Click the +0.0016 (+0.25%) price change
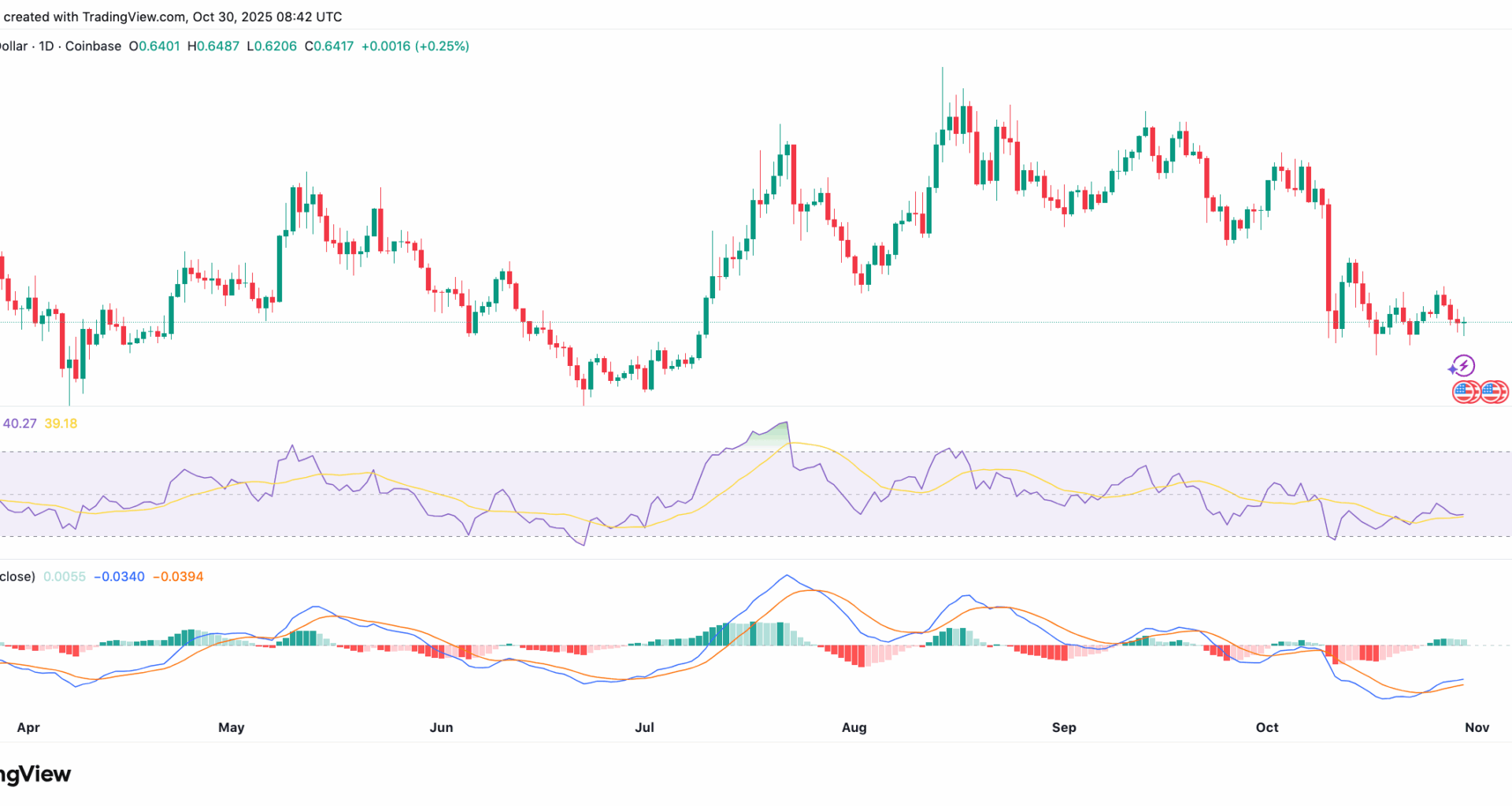This screenshot has width=1512, height=806. click(415, 46)
